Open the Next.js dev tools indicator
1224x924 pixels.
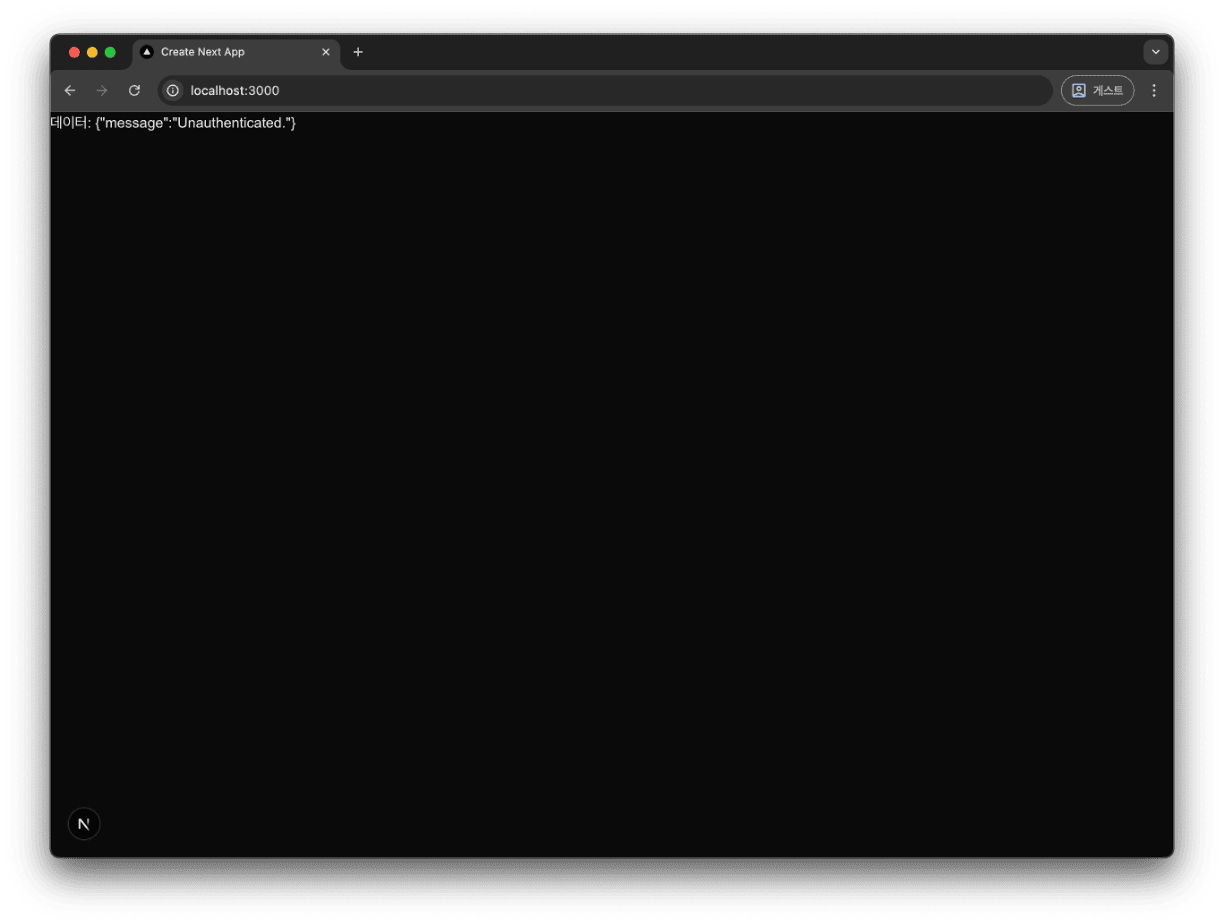click(84, 824)
